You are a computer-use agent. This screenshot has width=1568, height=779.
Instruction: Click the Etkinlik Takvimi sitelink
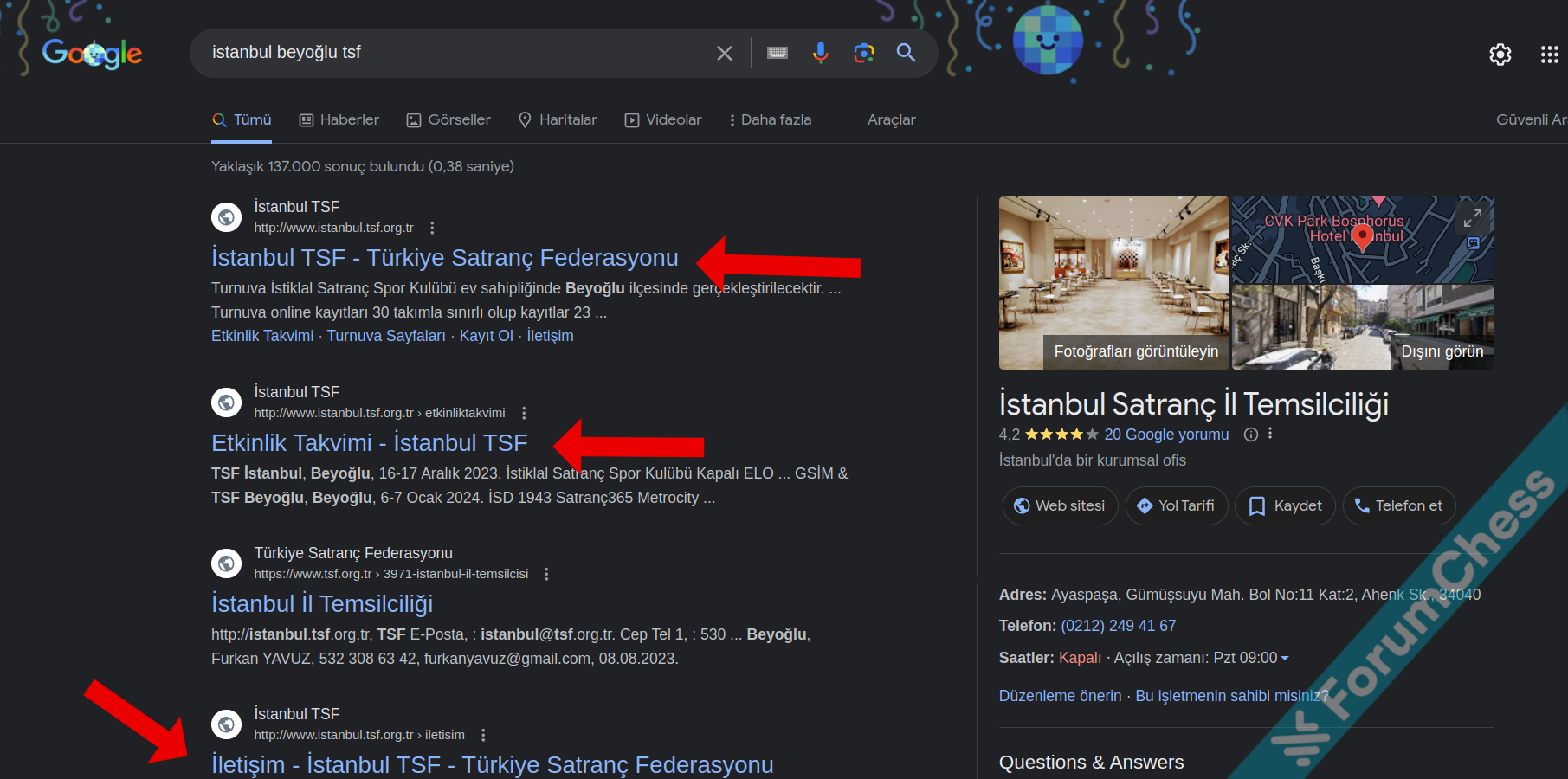pos(262,336)
